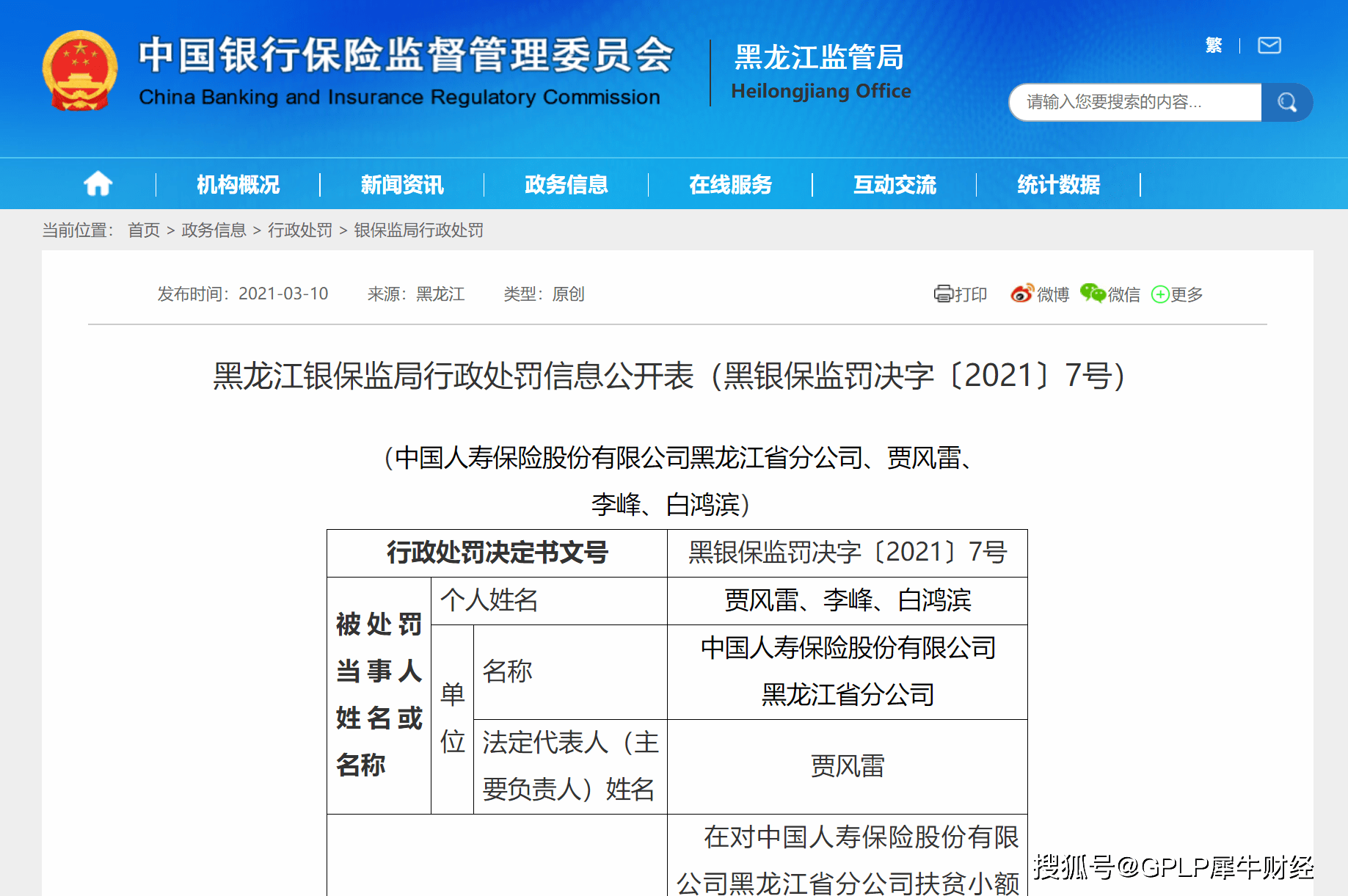Open the 在线服务 menu
The image size is (1348, 896).
(730, 185)
